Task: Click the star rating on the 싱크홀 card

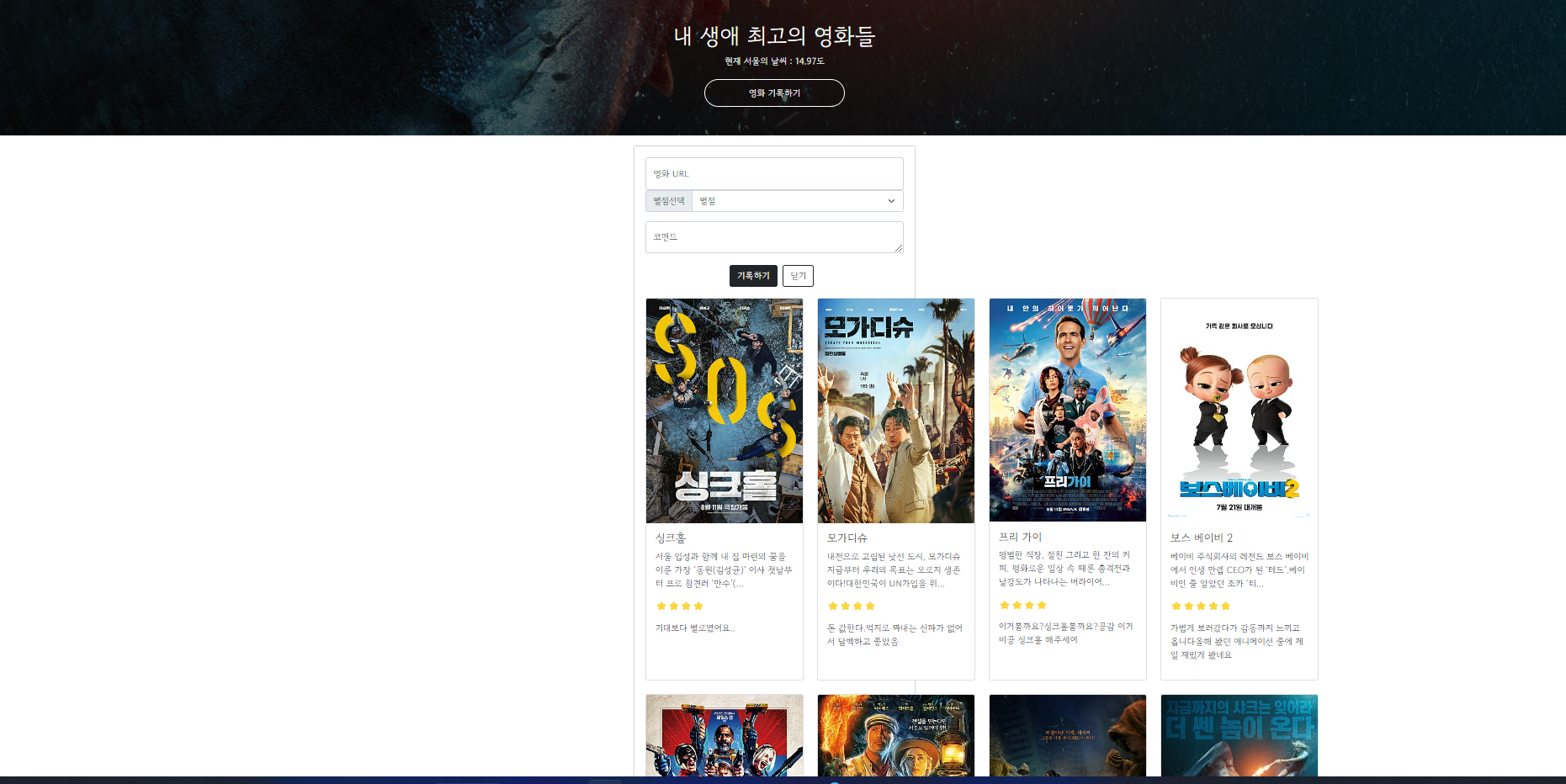Action: tap(680, 606)
